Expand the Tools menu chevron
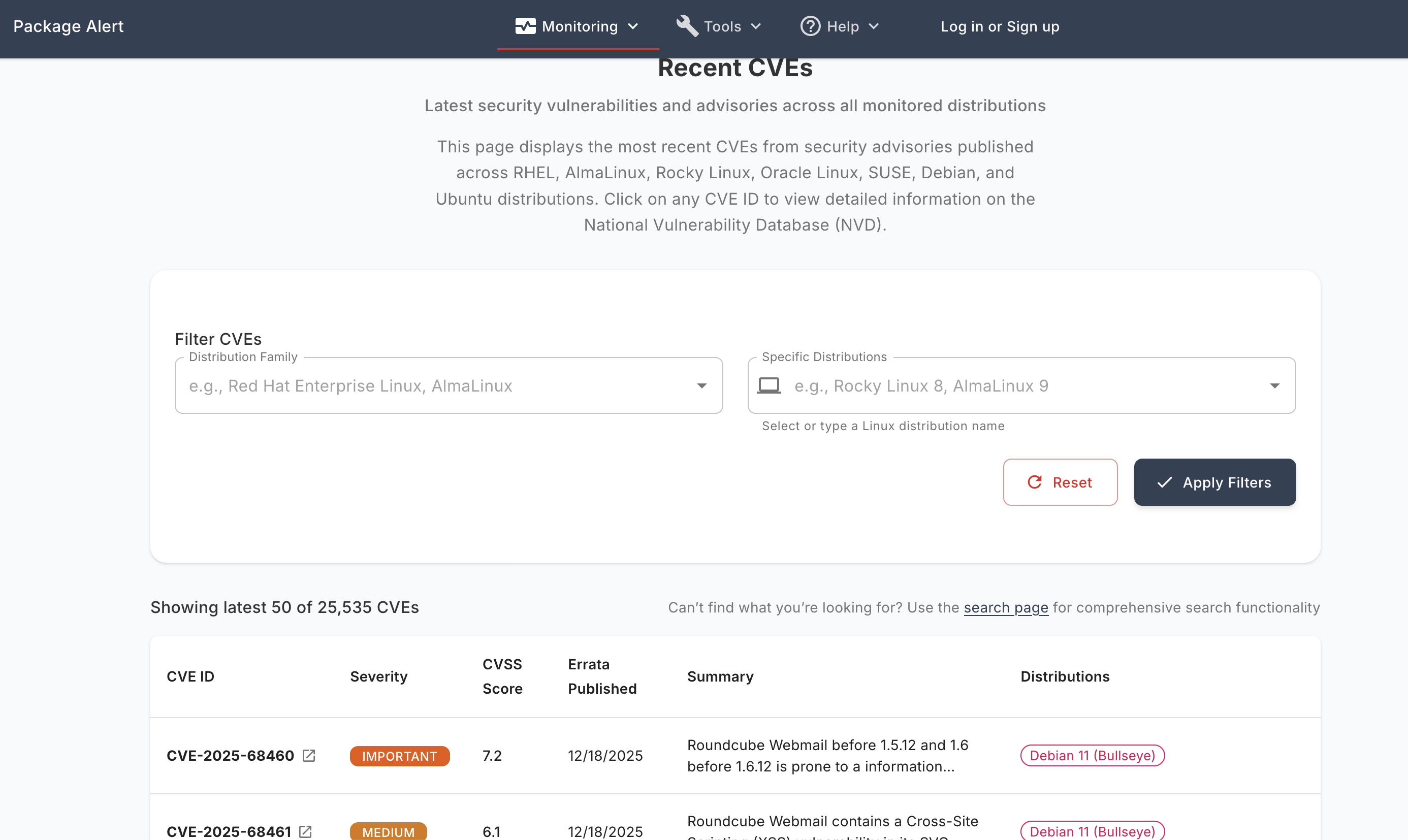The width and height of the screenshot is (1408, 840). point(756,26)
